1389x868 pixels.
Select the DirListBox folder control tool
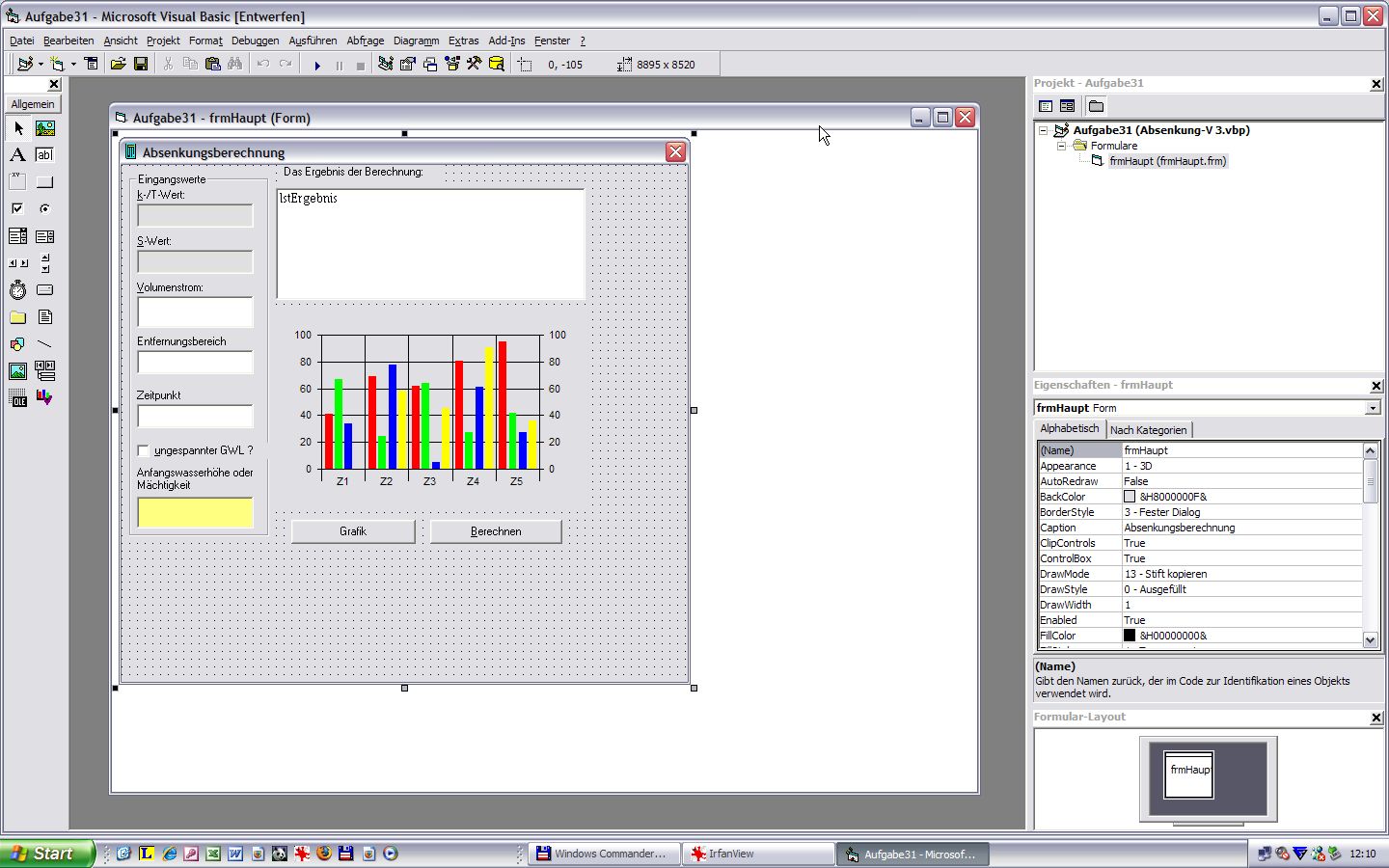(x=18, y=317)
